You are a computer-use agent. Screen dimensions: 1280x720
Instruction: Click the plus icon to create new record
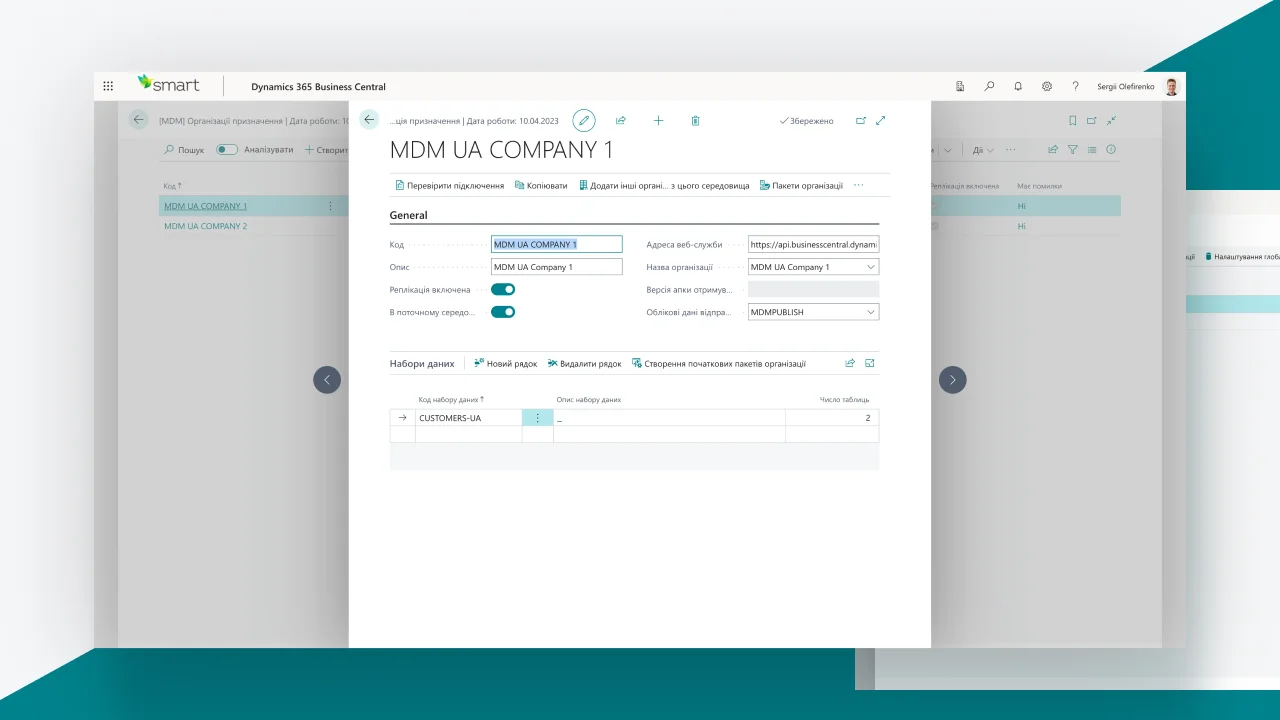coord(658,120)
